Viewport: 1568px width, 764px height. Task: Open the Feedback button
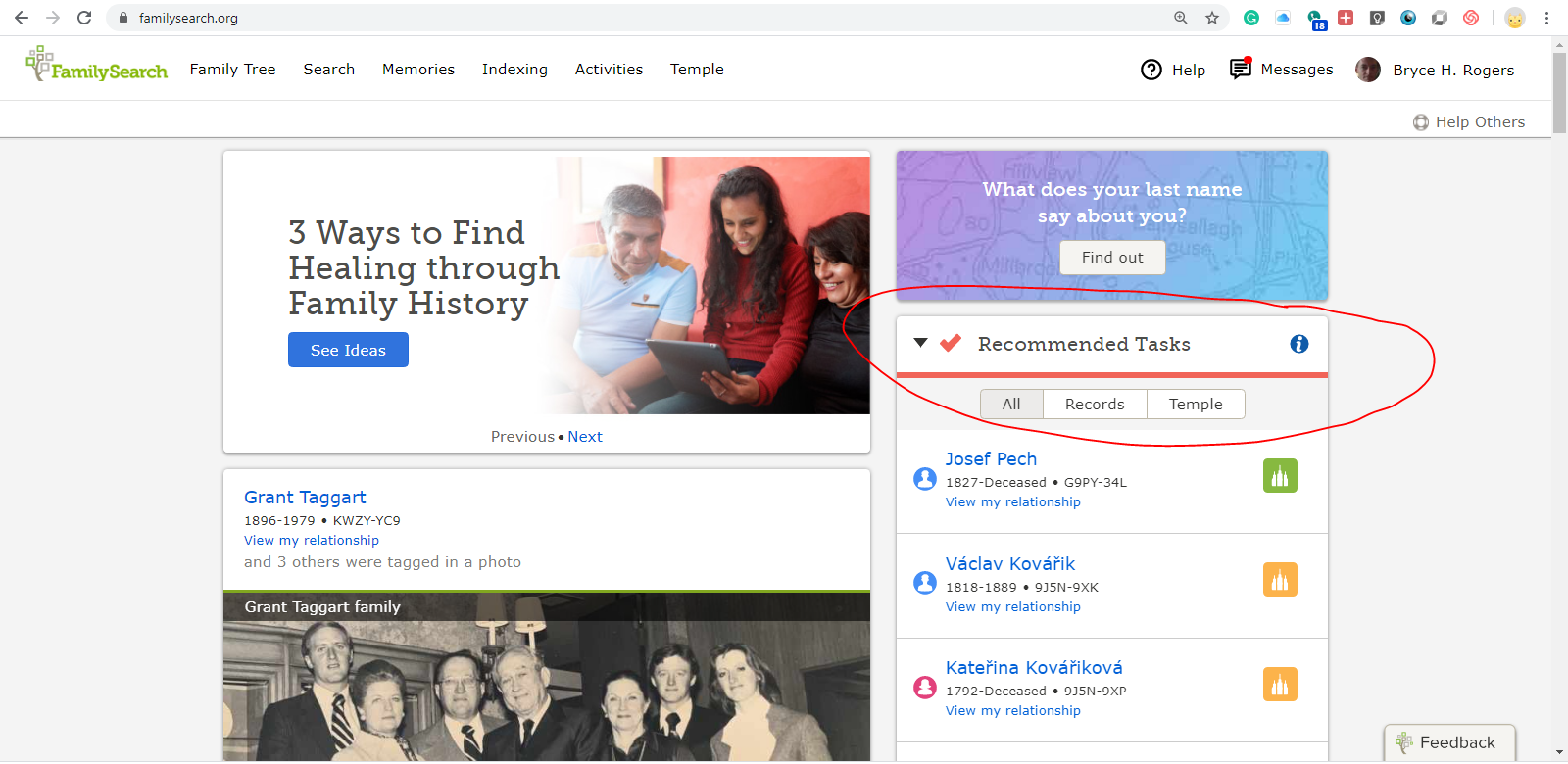click(x=1449, y=743)
